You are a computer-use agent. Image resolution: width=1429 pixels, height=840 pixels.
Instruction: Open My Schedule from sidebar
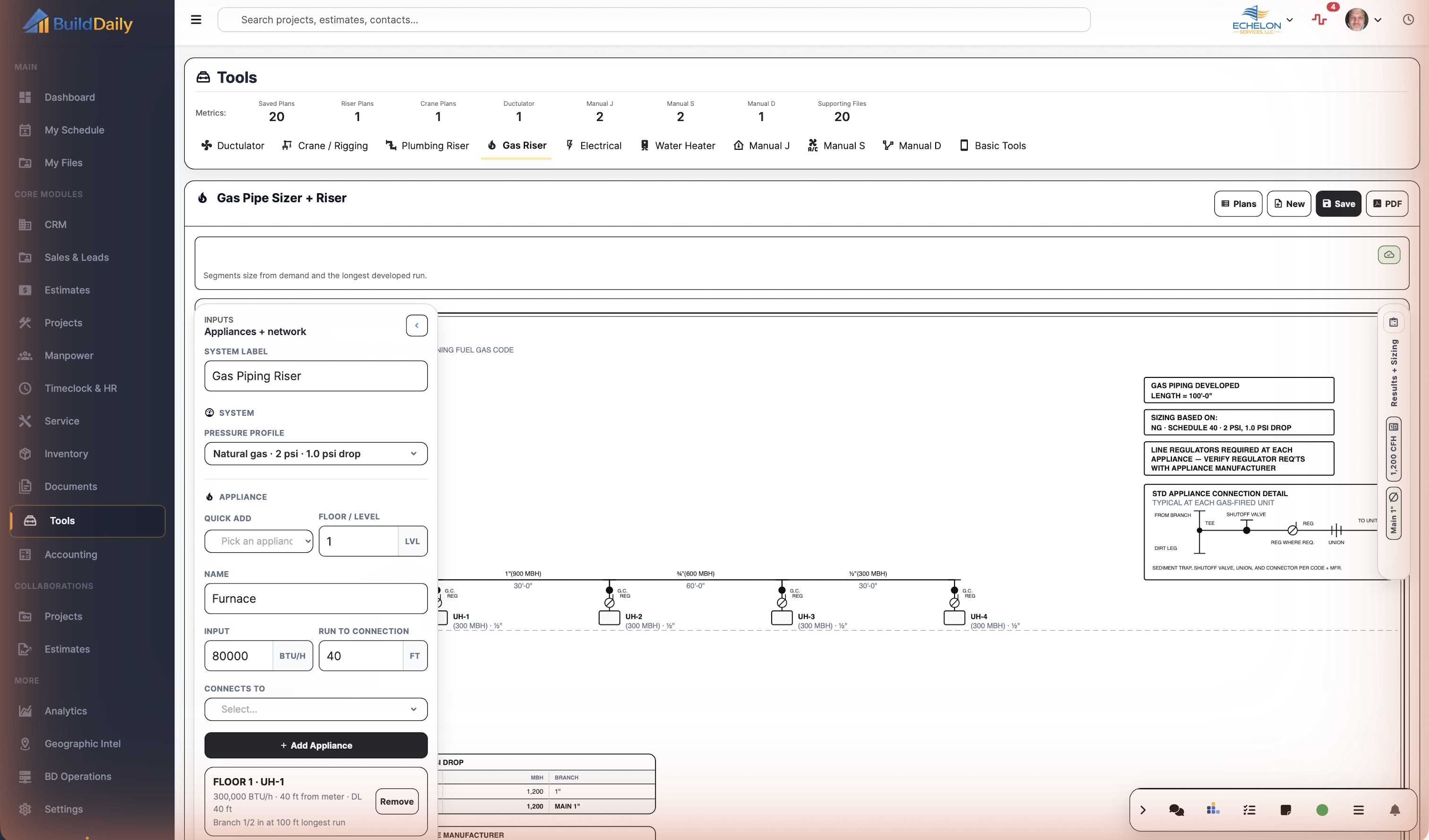[x=87, y=130]
